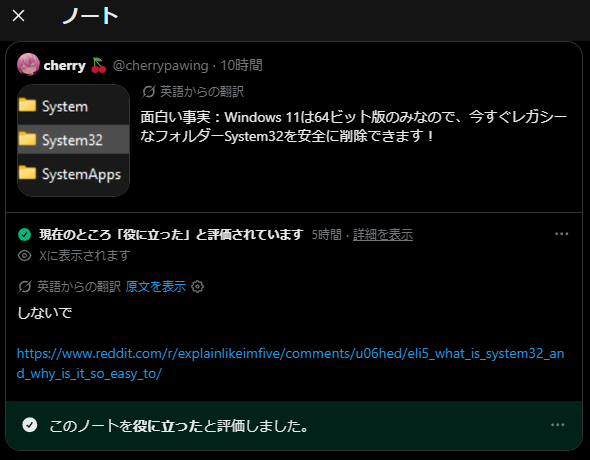Open the three-dot menu in the rating banner
This screenshot has height=460, width=590.
[x=558, y=425]
